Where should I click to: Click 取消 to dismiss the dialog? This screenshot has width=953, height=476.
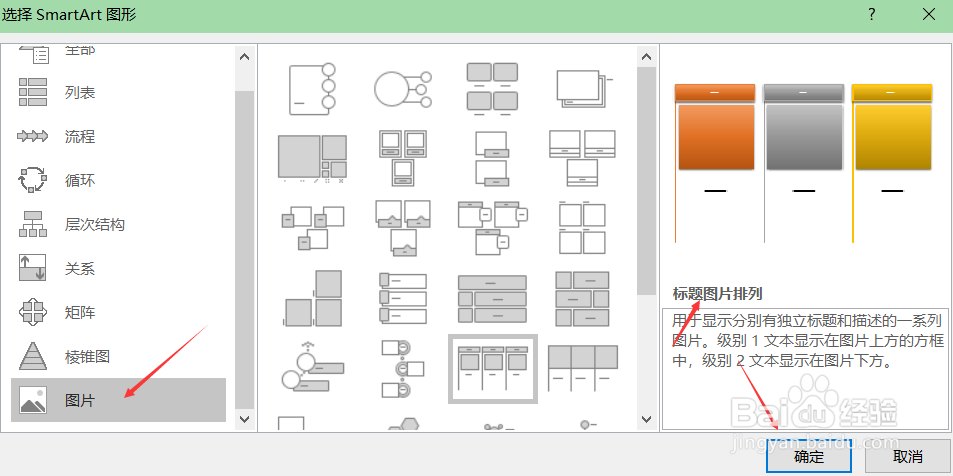coord(908,456)
